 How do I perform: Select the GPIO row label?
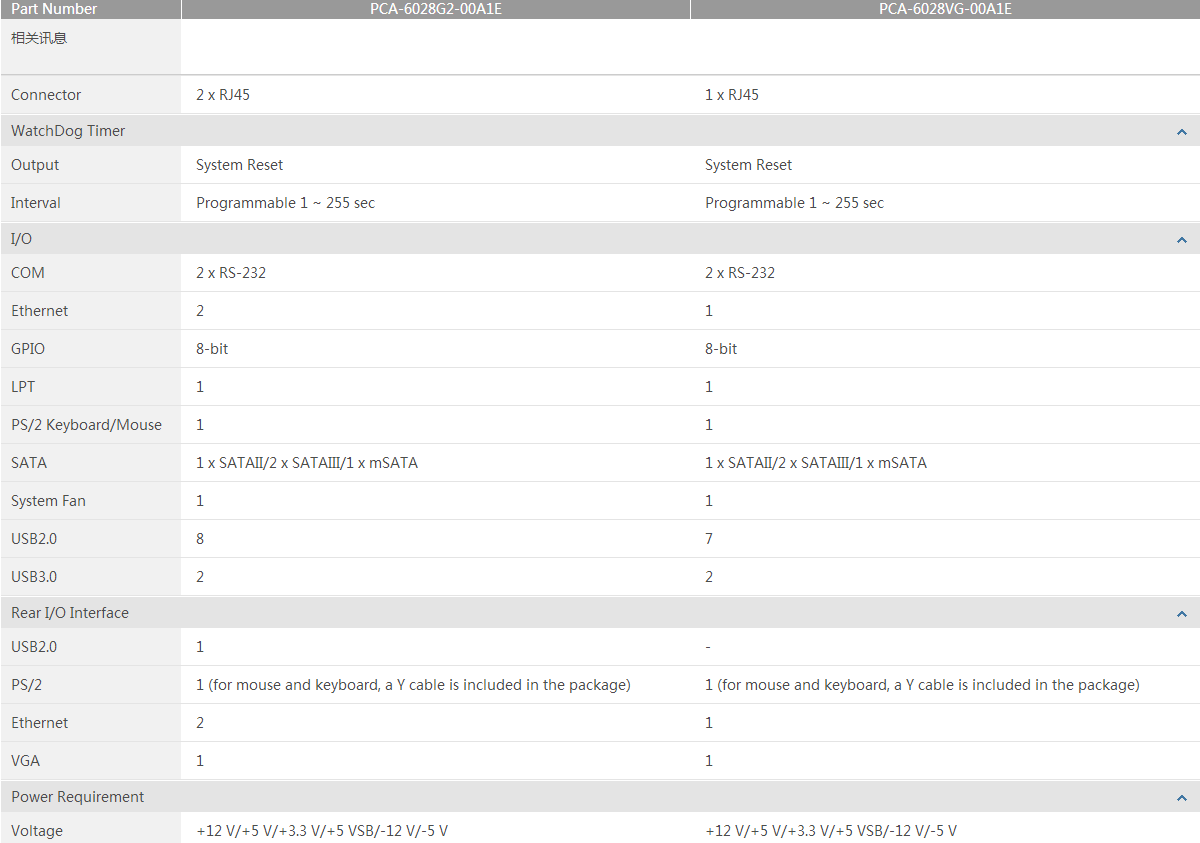coord(28,349)
